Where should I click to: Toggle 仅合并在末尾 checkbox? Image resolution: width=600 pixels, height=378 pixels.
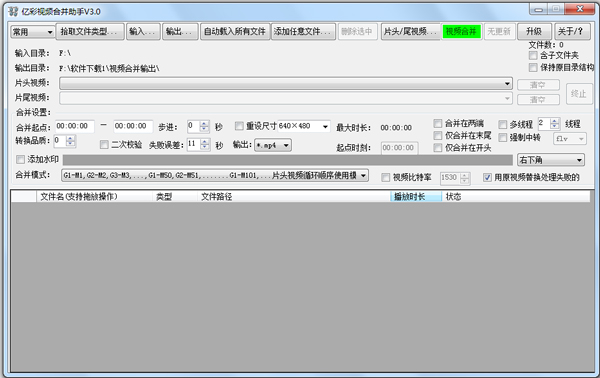[438, 136]
